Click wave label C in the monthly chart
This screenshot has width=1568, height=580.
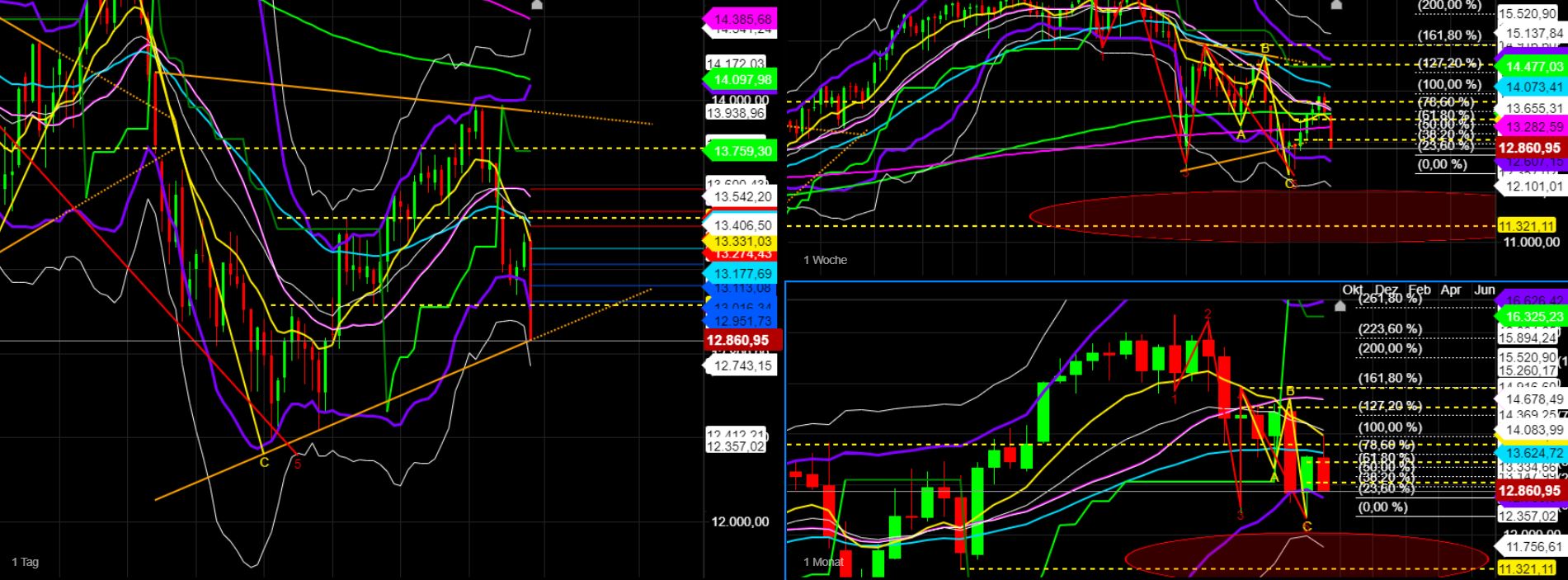pos(1307,526)
